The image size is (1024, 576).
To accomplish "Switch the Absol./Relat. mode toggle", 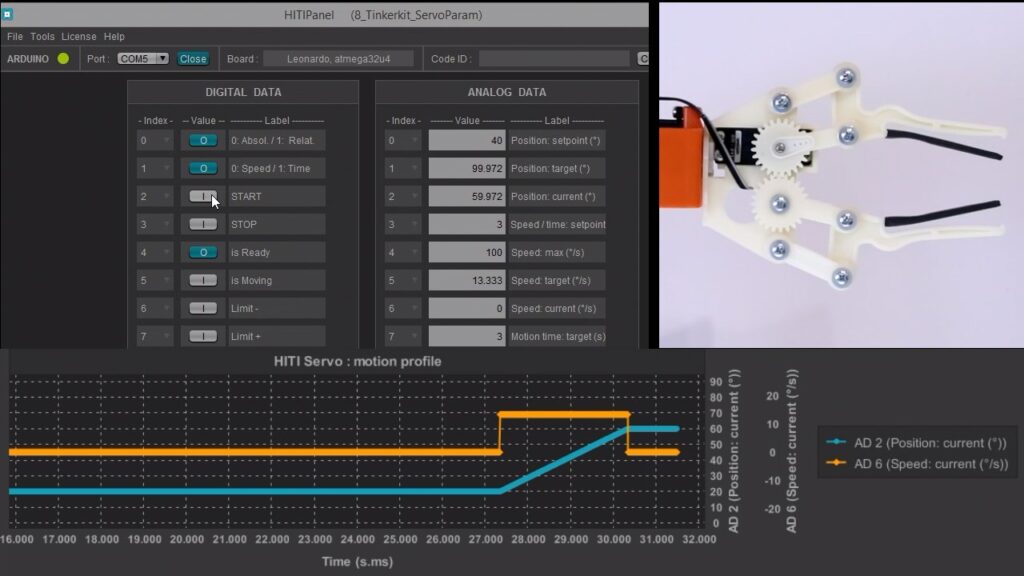I will point(202,140).
